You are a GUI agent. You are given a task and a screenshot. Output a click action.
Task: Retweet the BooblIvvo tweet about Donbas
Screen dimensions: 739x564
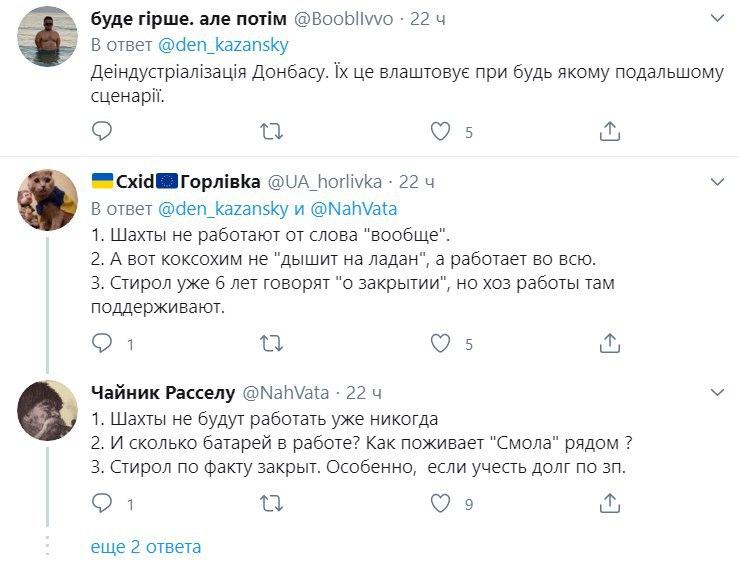pos(271,131)
